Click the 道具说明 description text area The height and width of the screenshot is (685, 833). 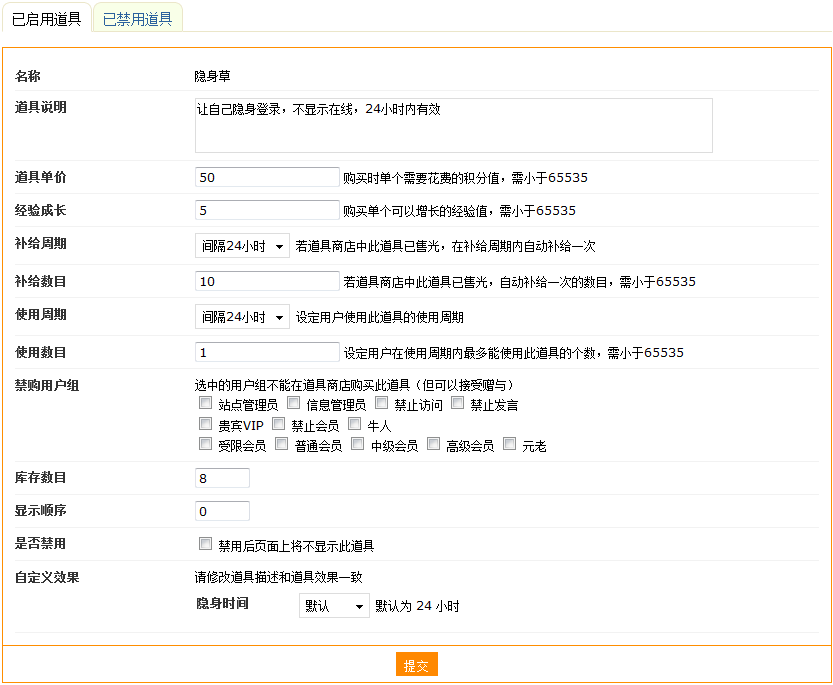[x=453, y=125]
